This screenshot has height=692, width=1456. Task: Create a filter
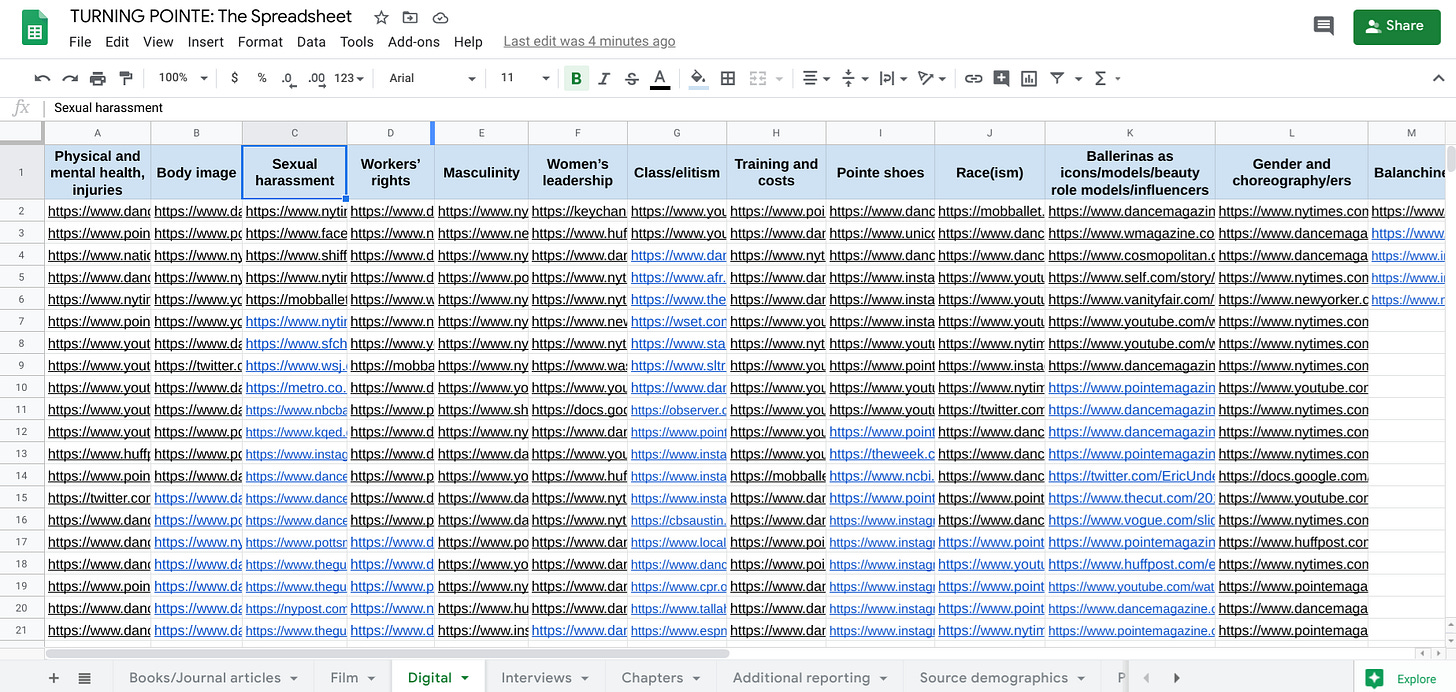point(1057,78)
